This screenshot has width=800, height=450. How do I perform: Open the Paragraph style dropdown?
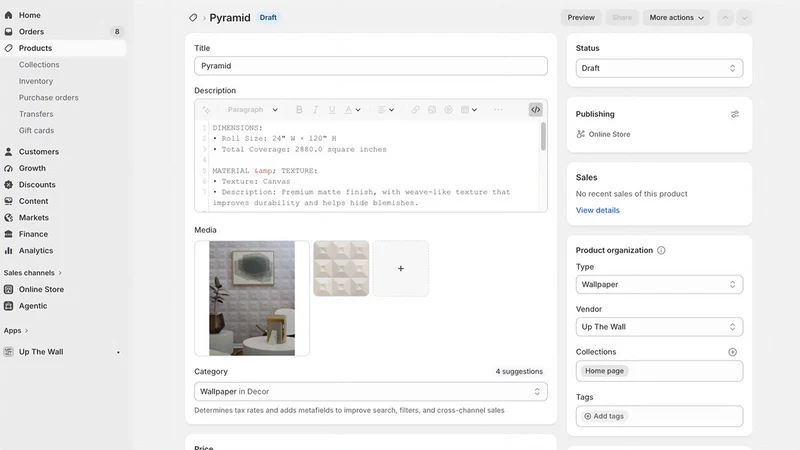[x=253, y=110]
